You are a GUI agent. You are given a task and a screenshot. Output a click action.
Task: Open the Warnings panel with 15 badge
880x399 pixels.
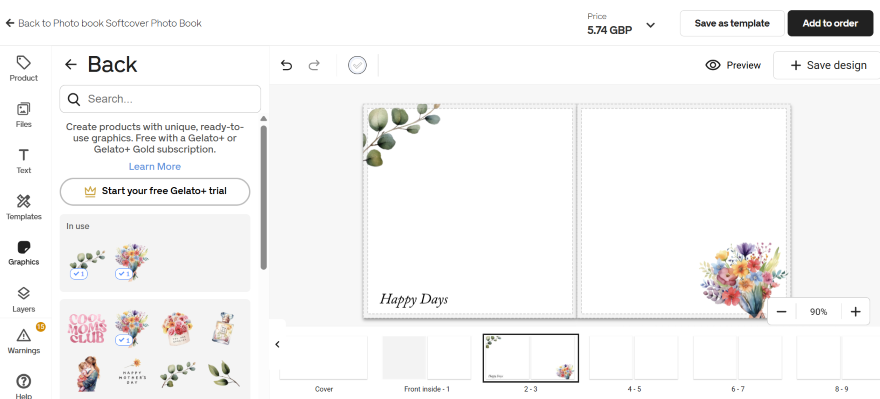(x=24, y=341)
